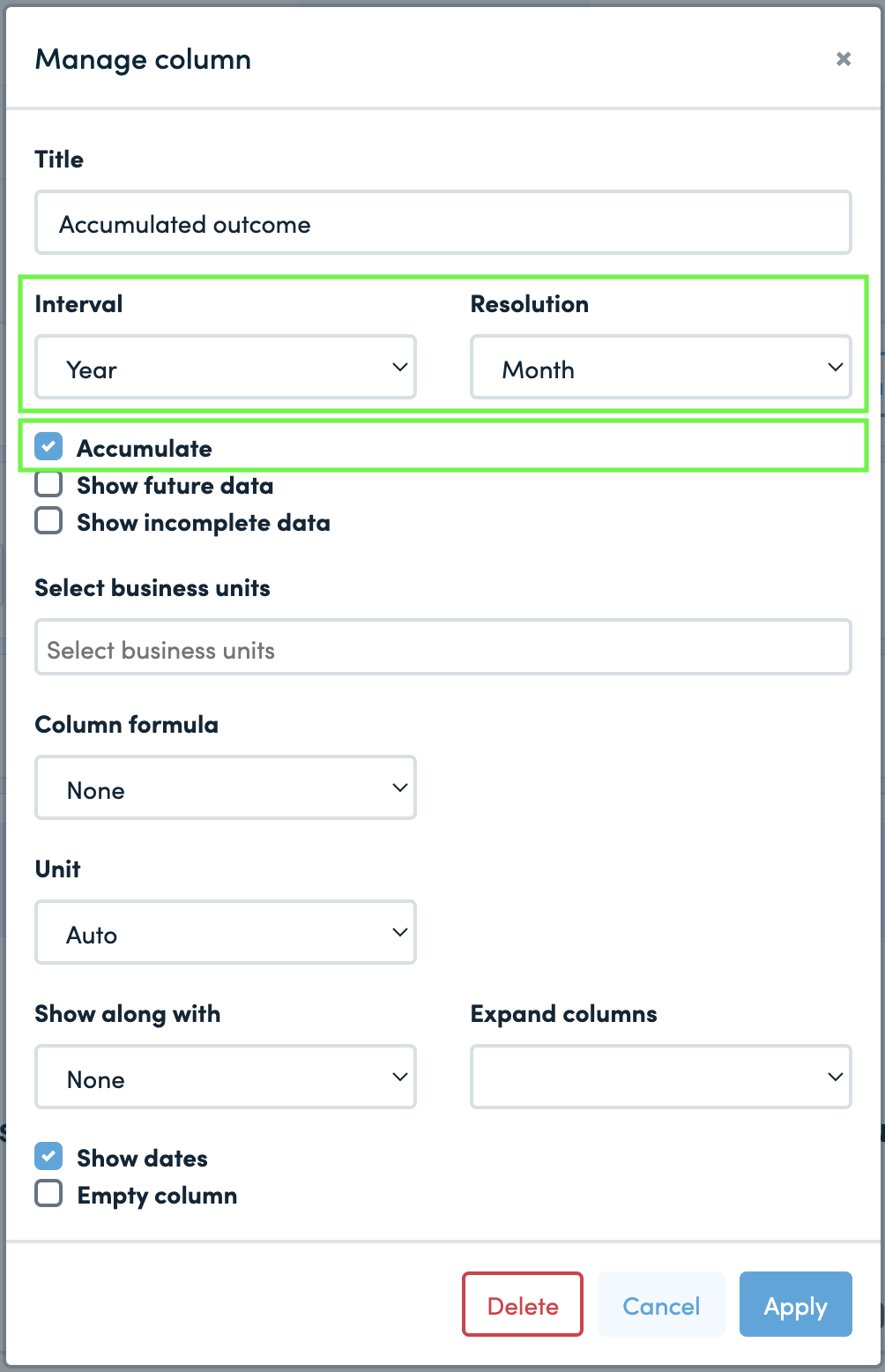Open the Expand columns dropdown
The width and height of the screenshot is (885, 1372).
pos(661,1077)
